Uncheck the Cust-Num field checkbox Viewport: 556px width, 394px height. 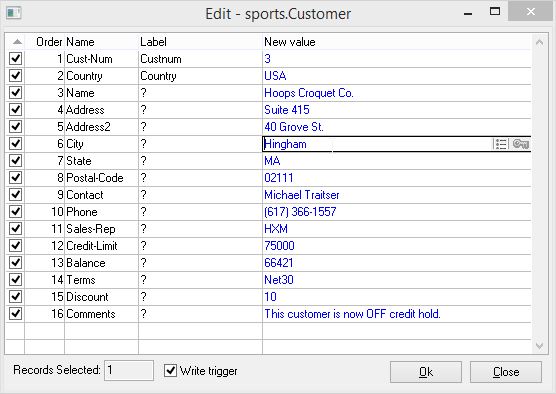click(x=16, y=59)
